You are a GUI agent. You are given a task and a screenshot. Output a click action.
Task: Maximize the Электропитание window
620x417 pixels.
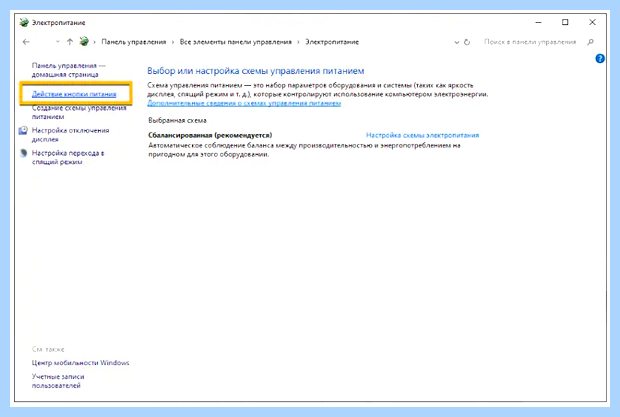565,22
